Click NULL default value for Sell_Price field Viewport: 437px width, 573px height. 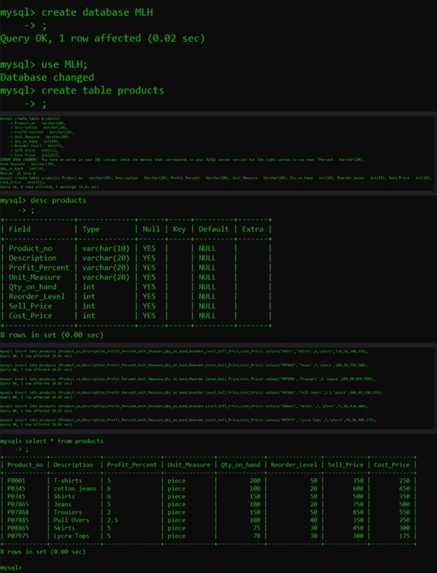207,306
